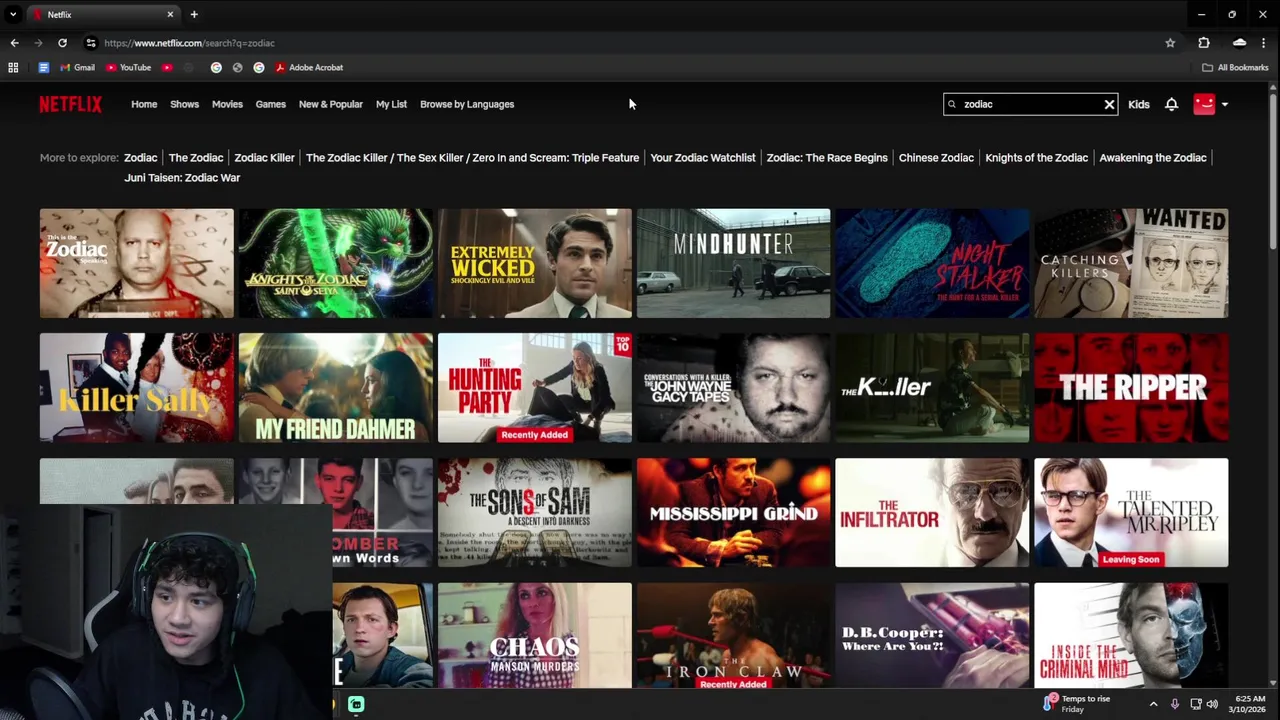Open Chinese Zodiac suggestion link

[x=936, y=158]
